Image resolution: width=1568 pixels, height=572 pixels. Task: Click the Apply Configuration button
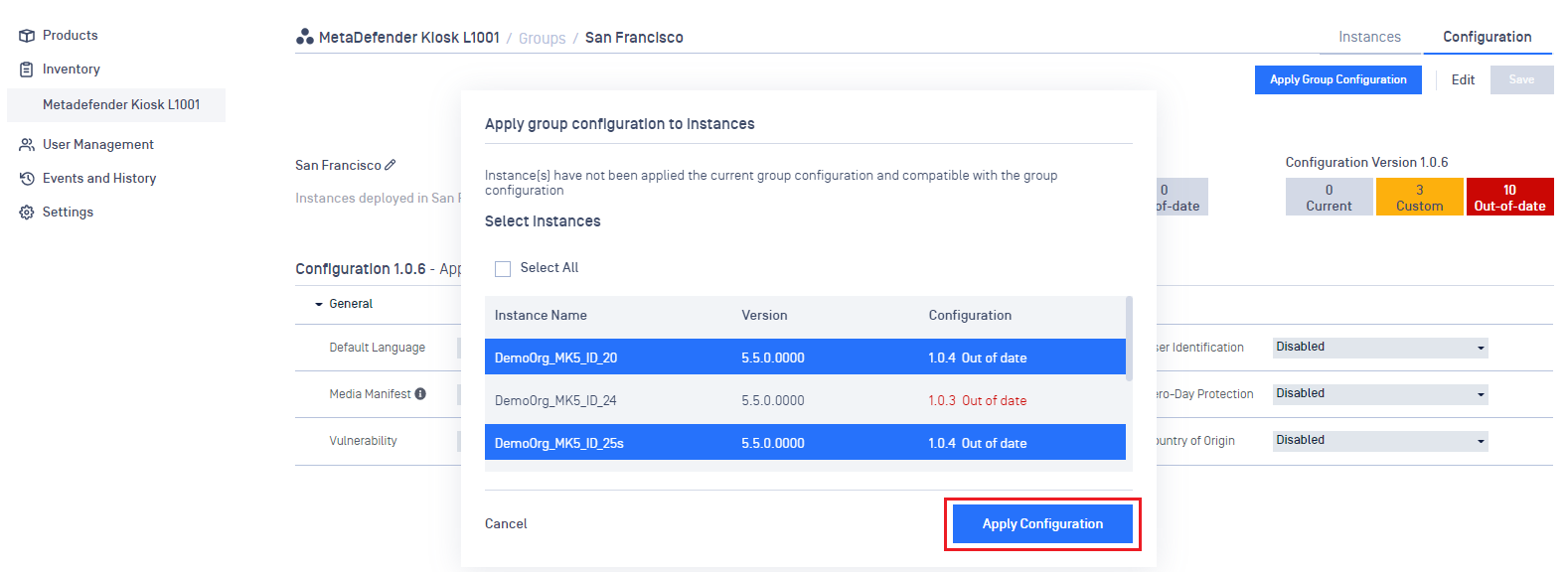1042,524
